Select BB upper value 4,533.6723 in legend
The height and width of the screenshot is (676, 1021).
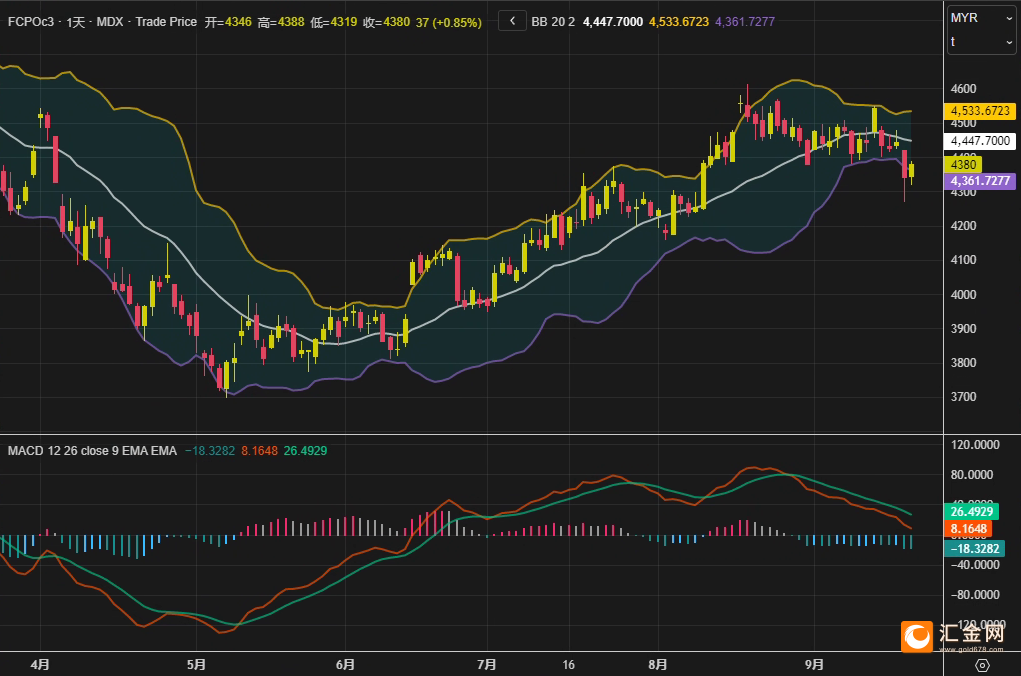678,21
